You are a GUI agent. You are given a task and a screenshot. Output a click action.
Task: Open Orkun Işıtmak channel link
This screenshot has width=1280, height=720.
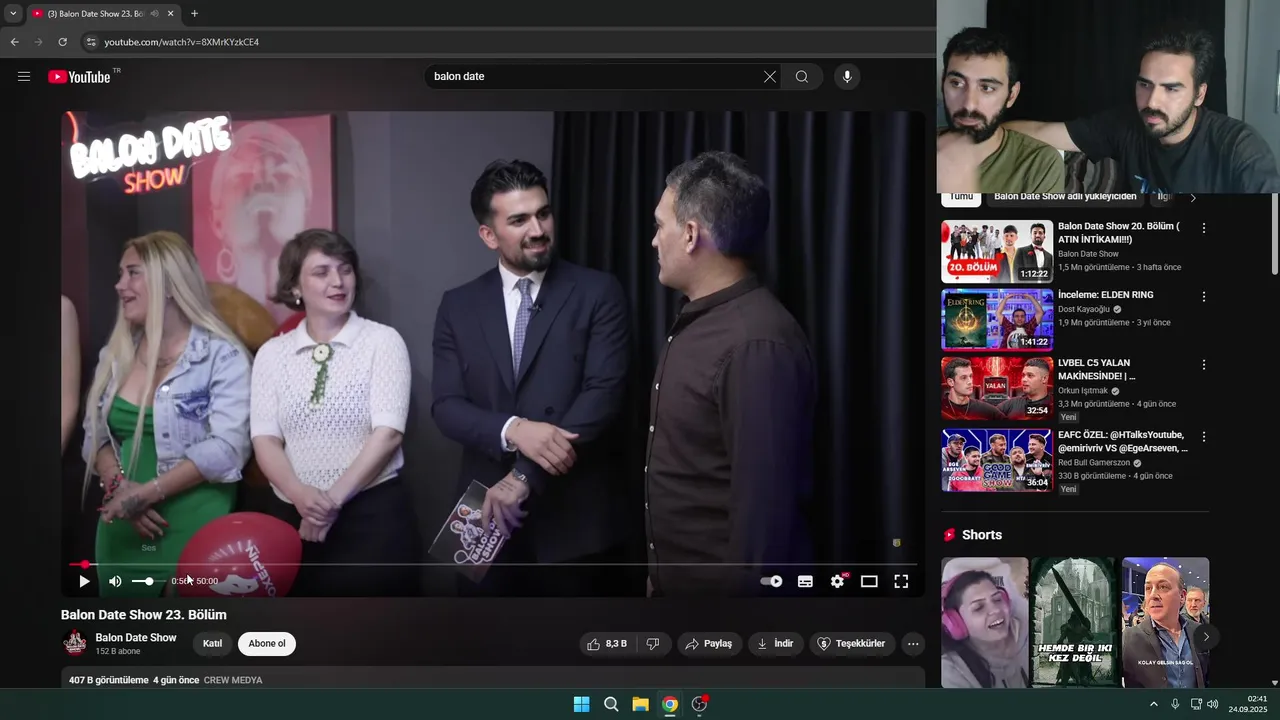tap(1083, 391)
